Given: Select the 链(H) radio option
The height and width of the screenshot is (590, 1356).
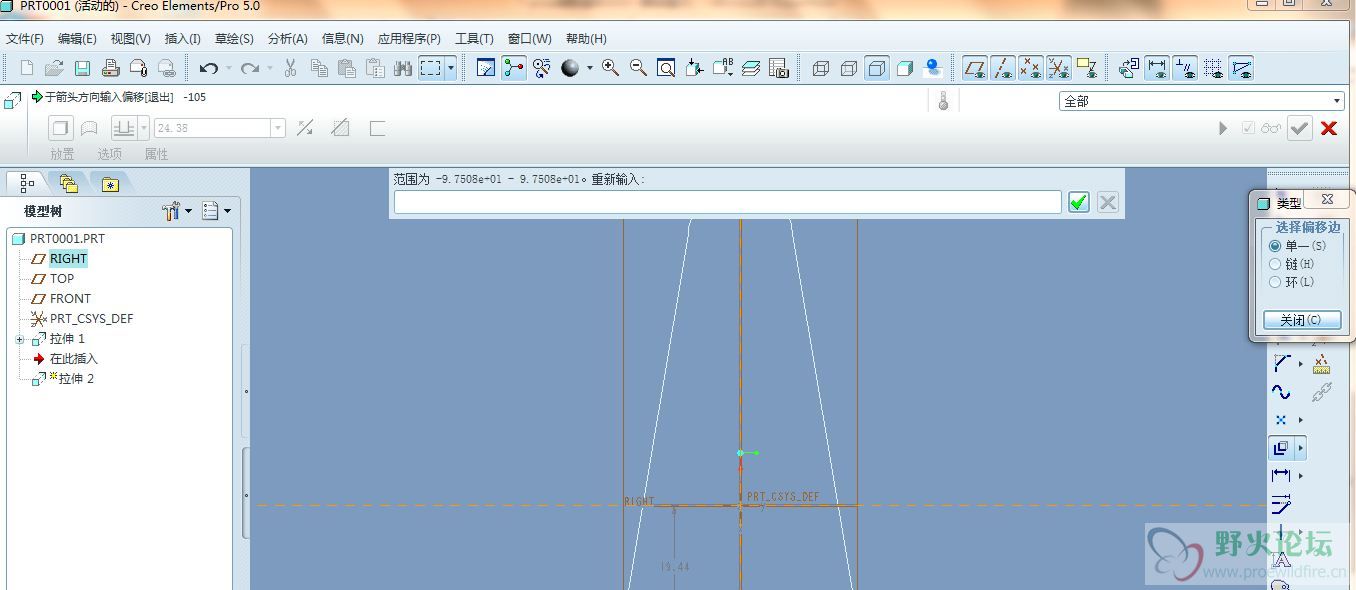Looking at the screenshot, I should tap(1275, 264).
